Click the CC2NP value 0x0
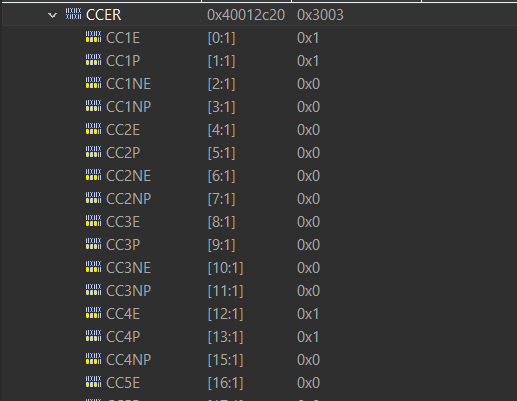Image resolution: width=517 pixels, height=401 pixels. pos(308,199)
